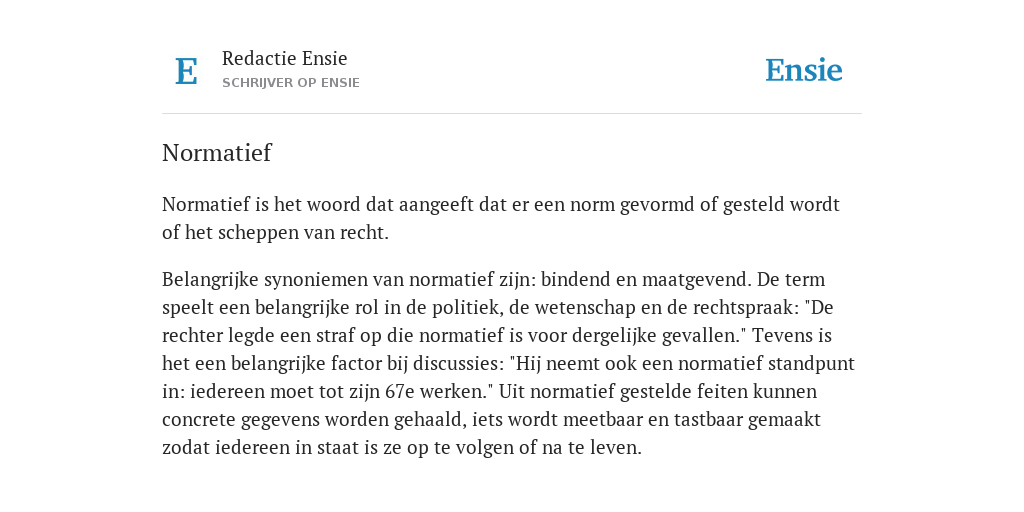Click the horizontal divider below the author header
This screenshot has width=1024, height=512.
tap(512, 114)
